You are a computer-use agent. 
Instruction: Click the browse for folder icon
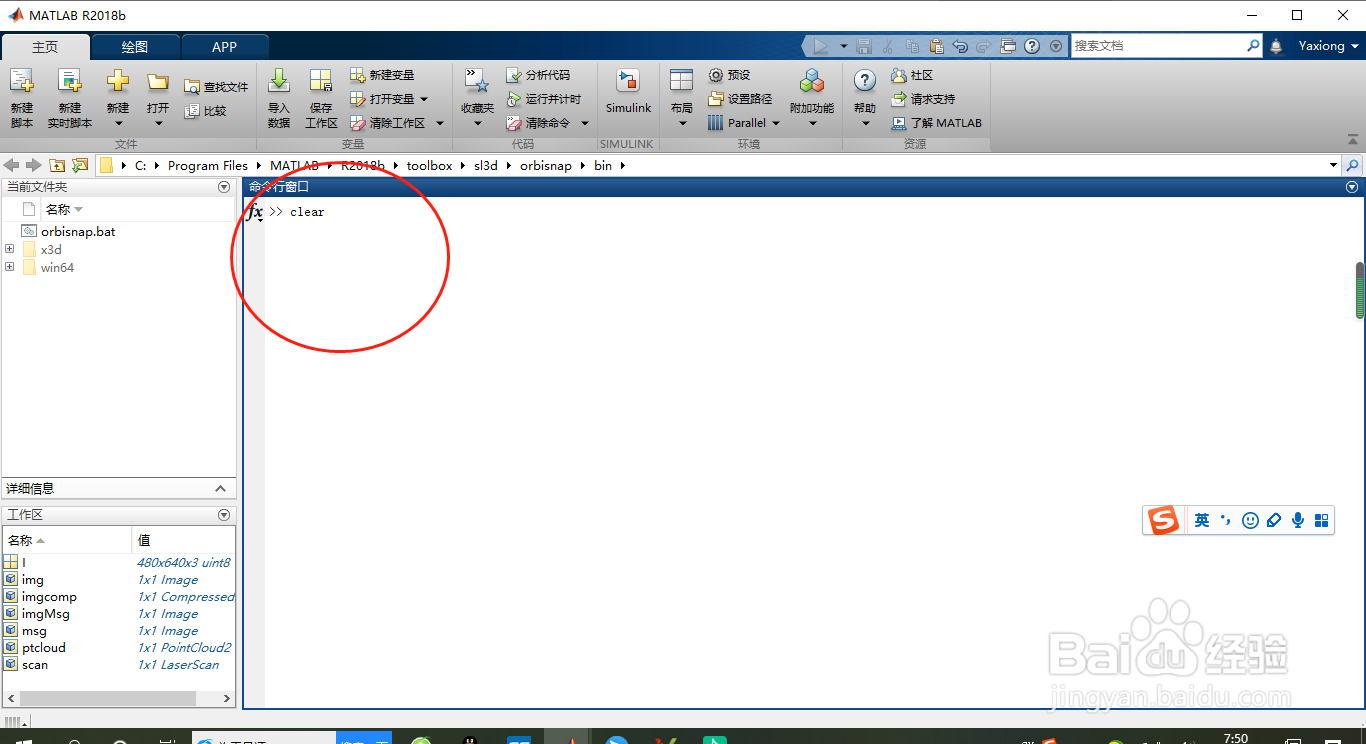tap(80, 165)
